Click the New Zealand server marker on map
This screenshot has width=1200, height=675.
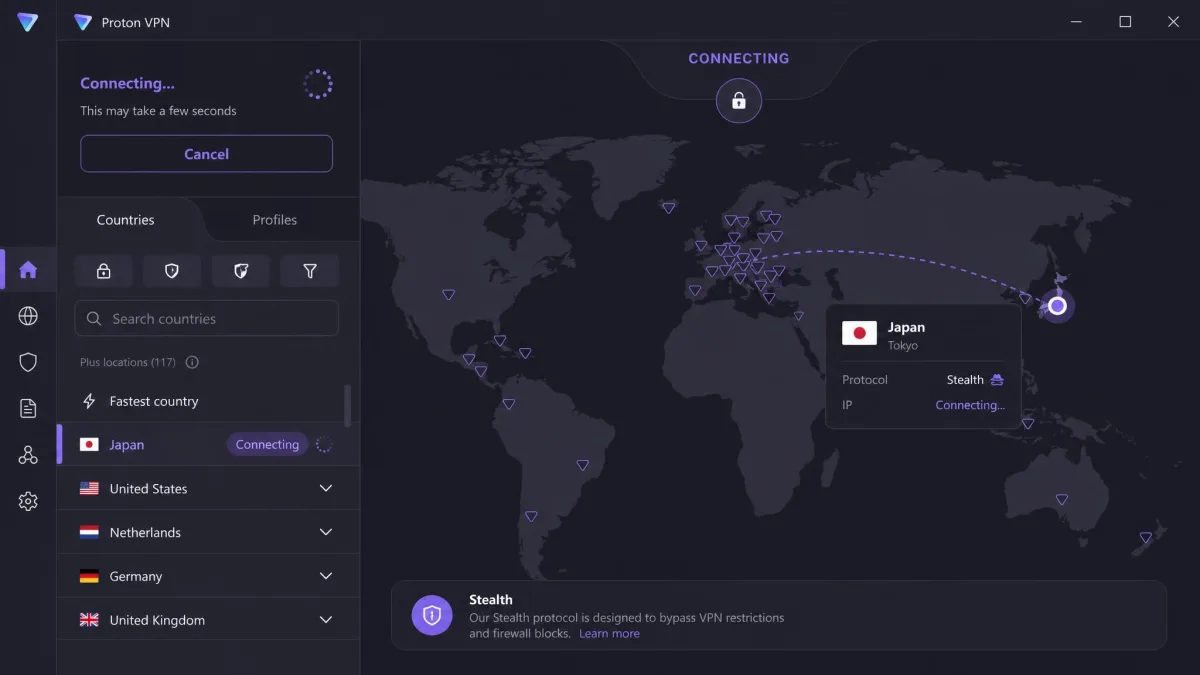[x=1146, y=538]
